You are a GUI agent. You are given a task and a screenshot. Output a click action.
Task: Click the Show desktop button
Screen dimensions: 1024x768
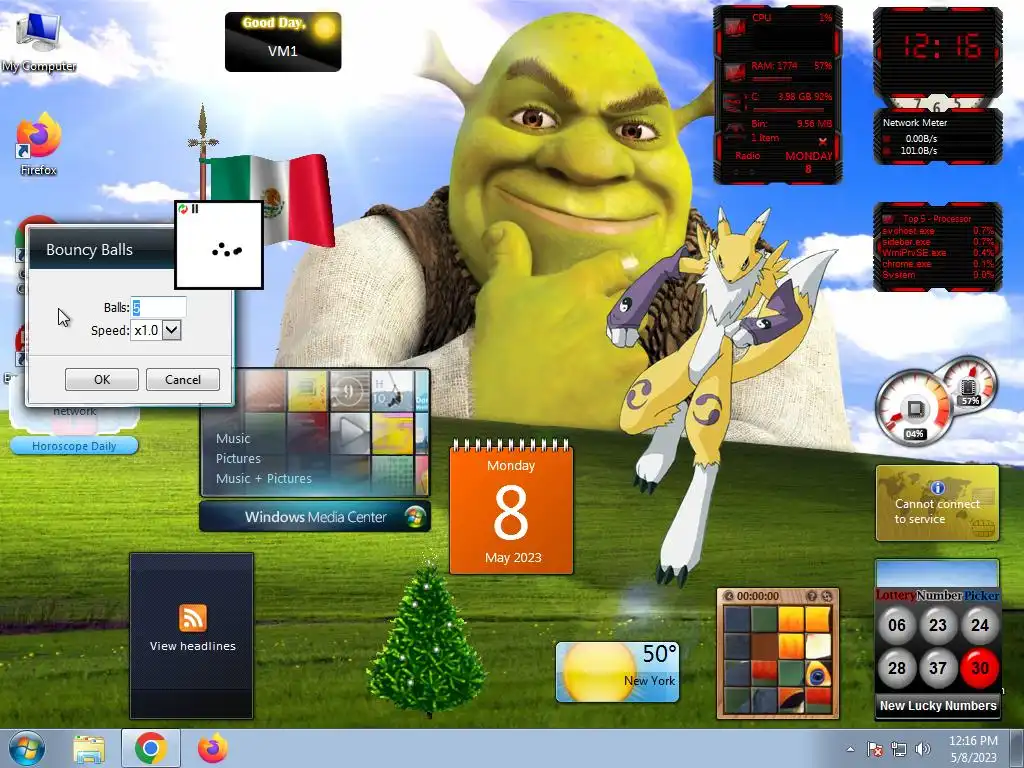1017,748
